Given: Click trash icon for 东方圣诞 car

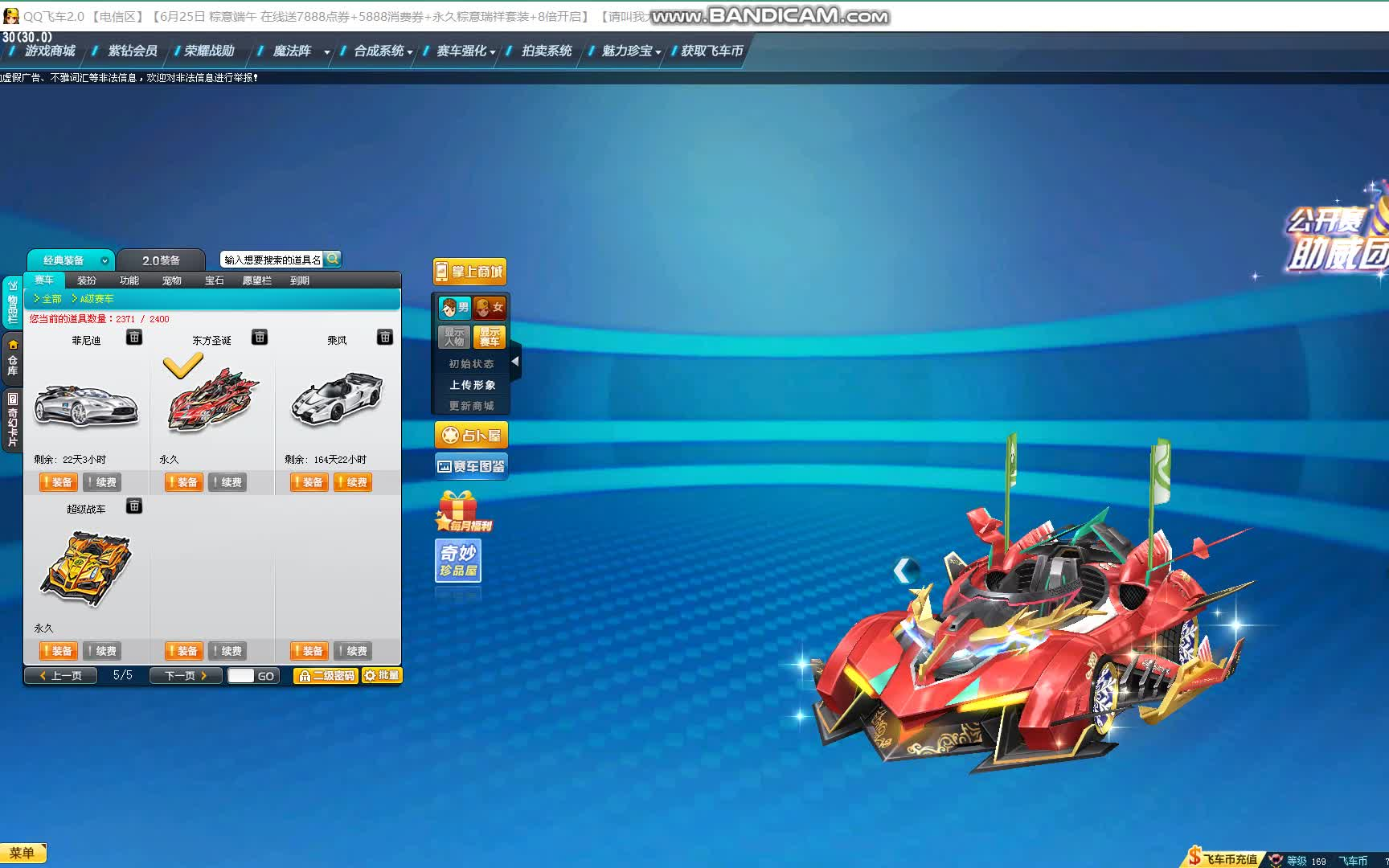Looking at the screenshot, I should pyautogui.click(x=260, y=338).
